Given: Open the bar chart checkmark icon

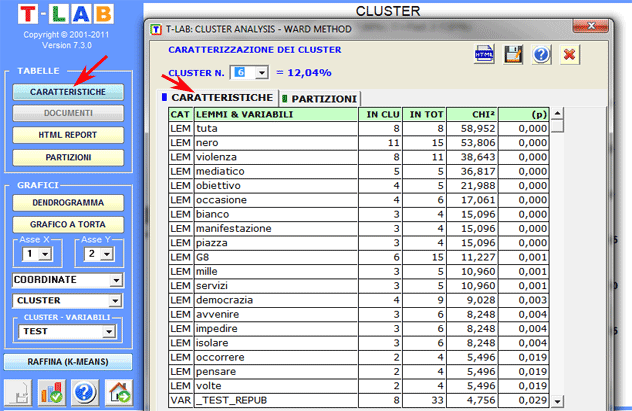Looking at the screenshot, I should coord(52,392).
